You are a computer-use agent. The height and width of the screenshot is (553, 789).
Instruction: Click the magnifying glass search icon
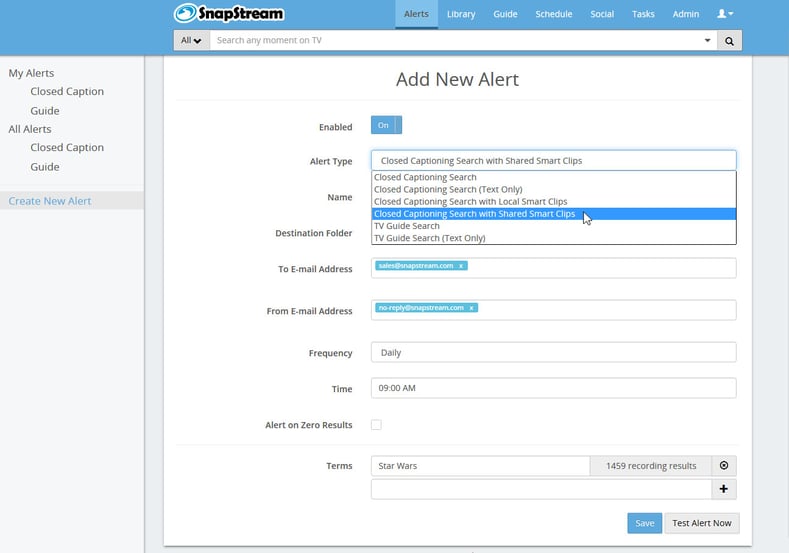point(729,41)
